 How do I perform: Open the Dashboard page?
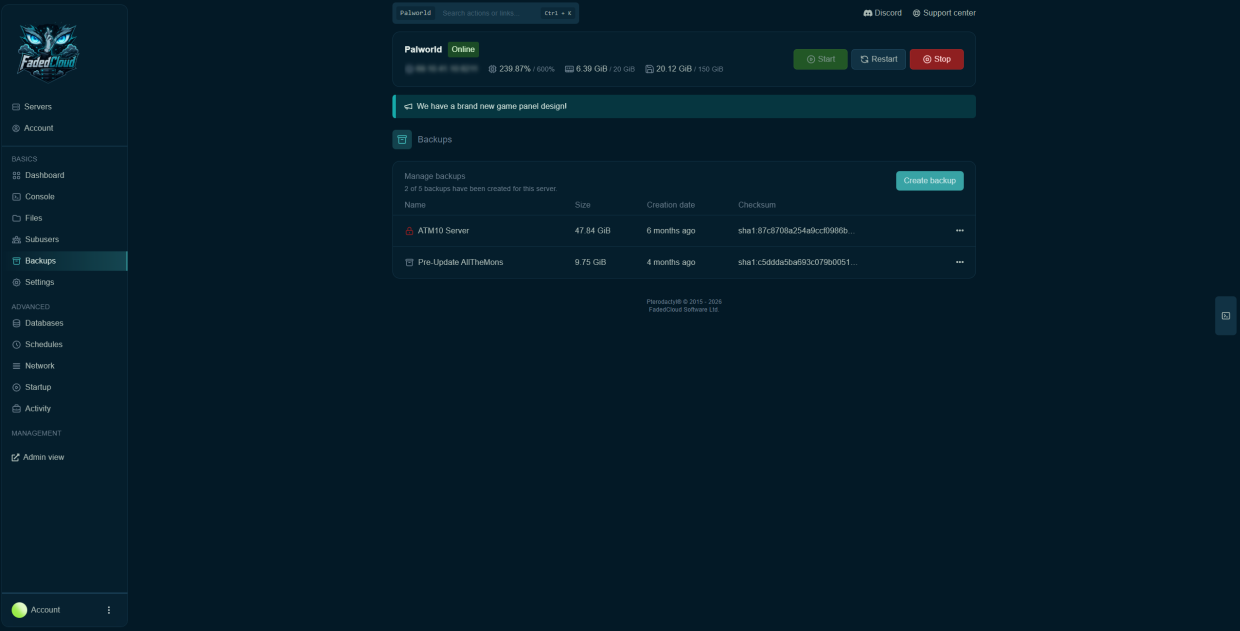coord(64,175)
